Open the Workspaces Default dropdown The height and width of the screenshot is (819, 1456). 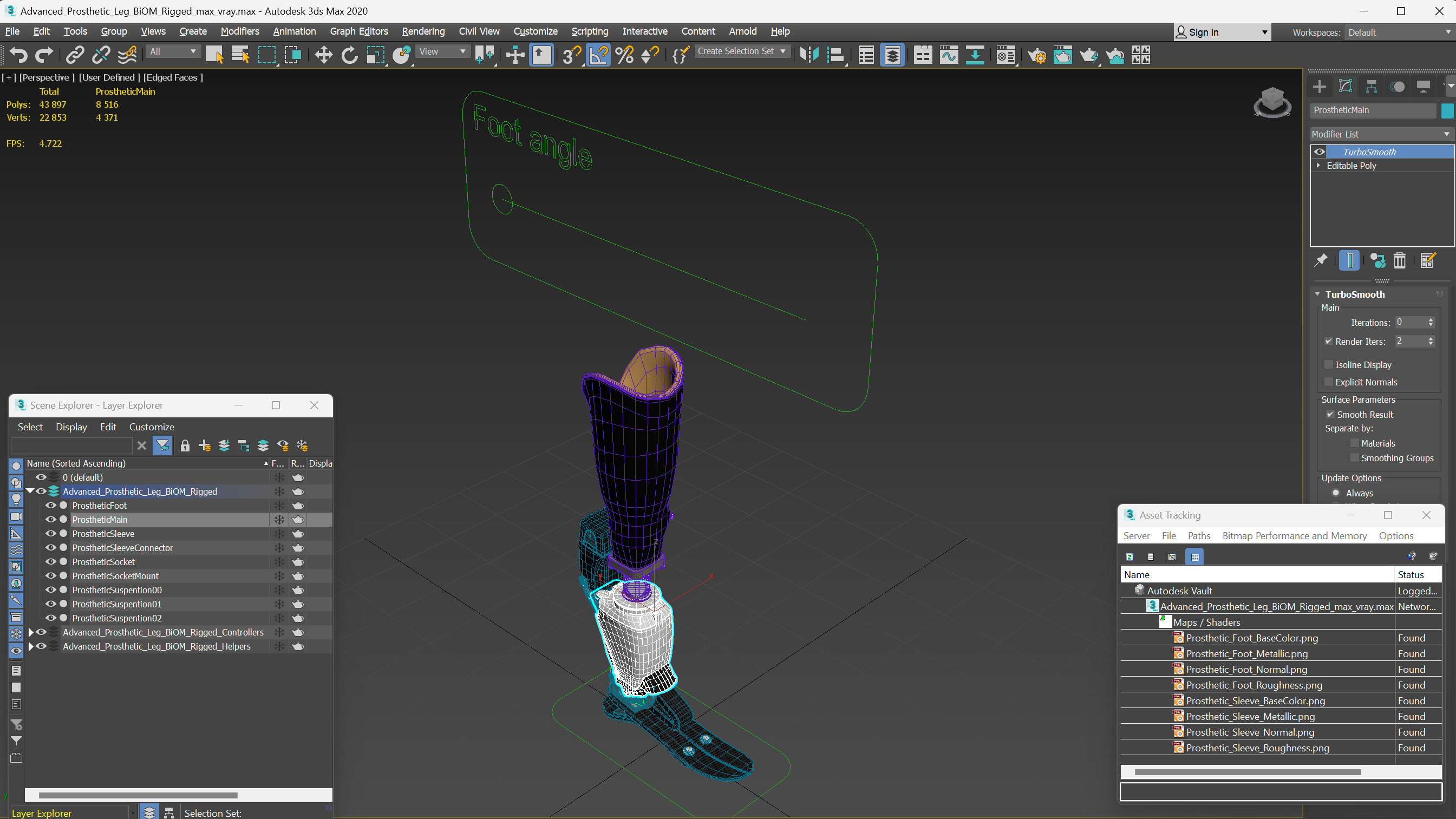(1400, 32)
